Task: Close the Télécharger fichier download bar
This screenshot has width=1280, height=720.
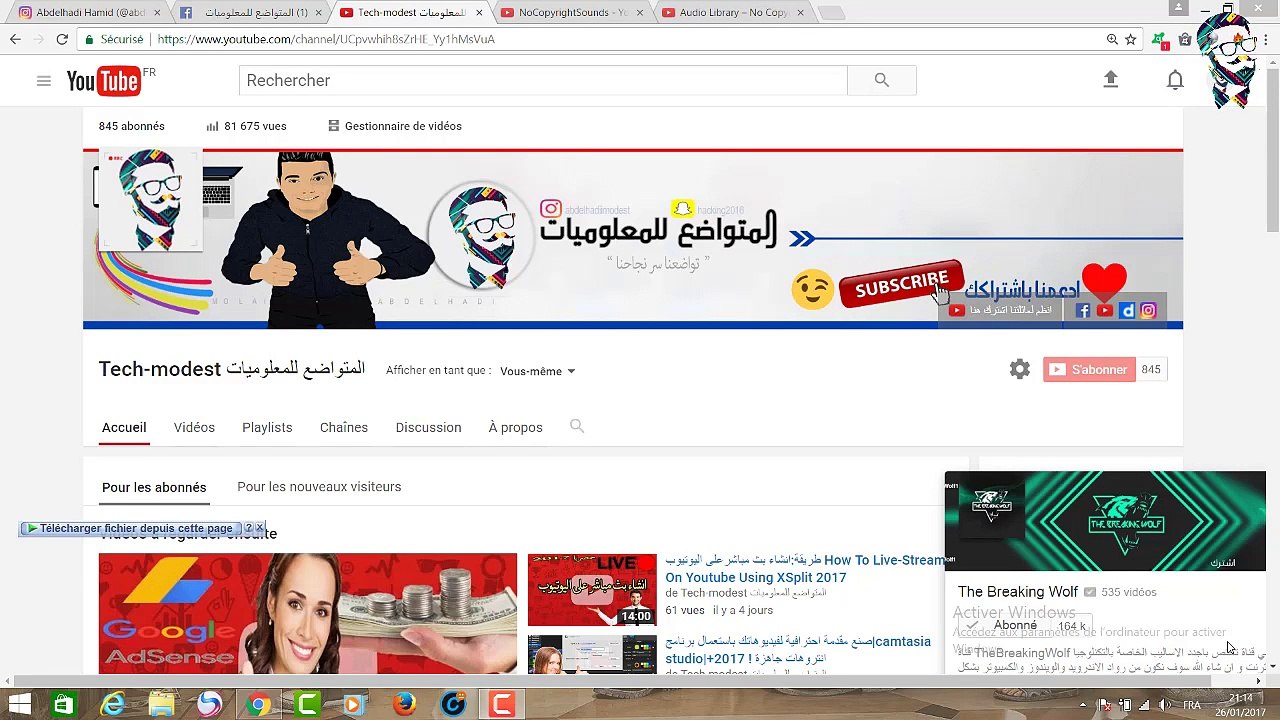Action: coord(260,528)
